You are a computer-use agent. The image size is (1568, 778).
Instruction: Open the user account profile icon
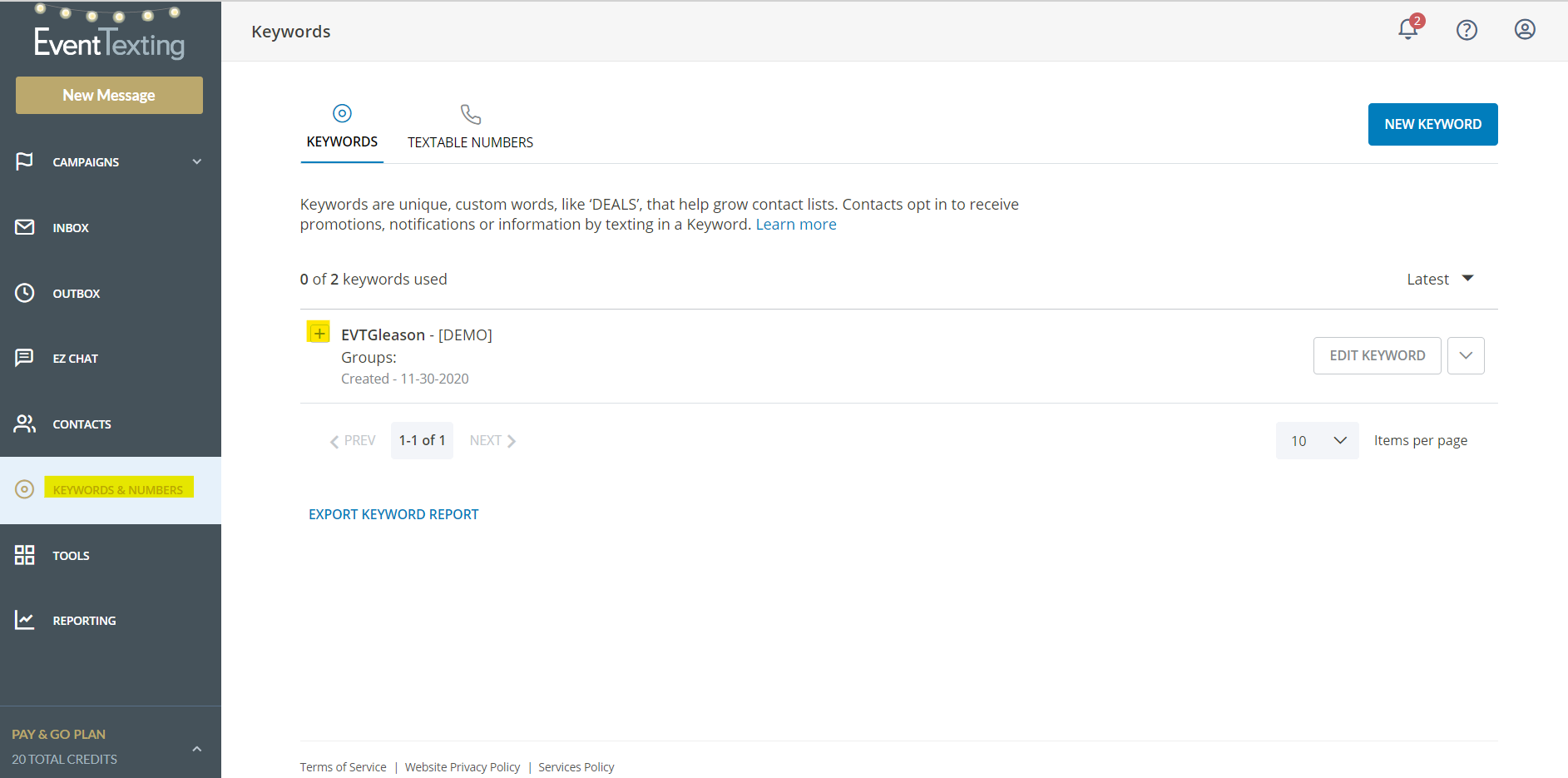(x=1525, y=30)
